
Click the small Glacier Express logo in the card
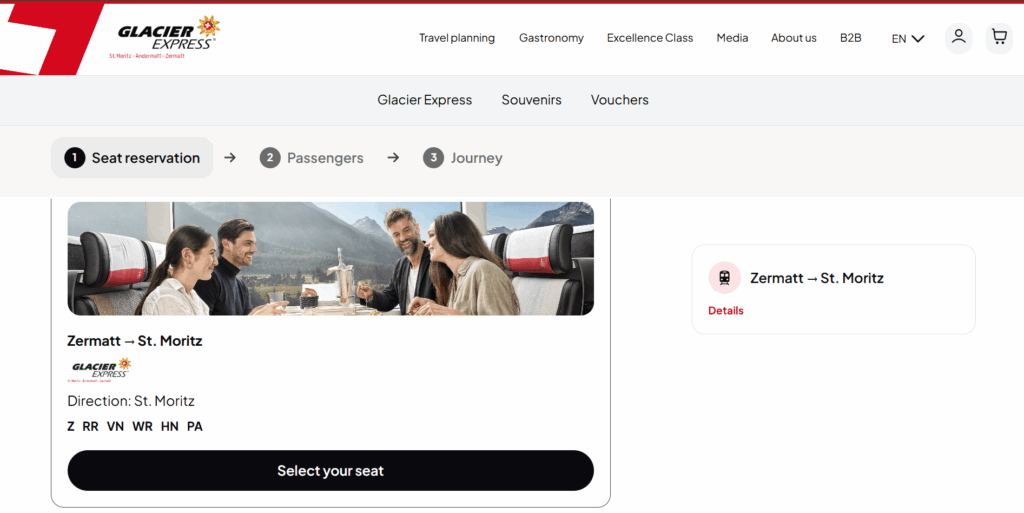pos(100,370)
